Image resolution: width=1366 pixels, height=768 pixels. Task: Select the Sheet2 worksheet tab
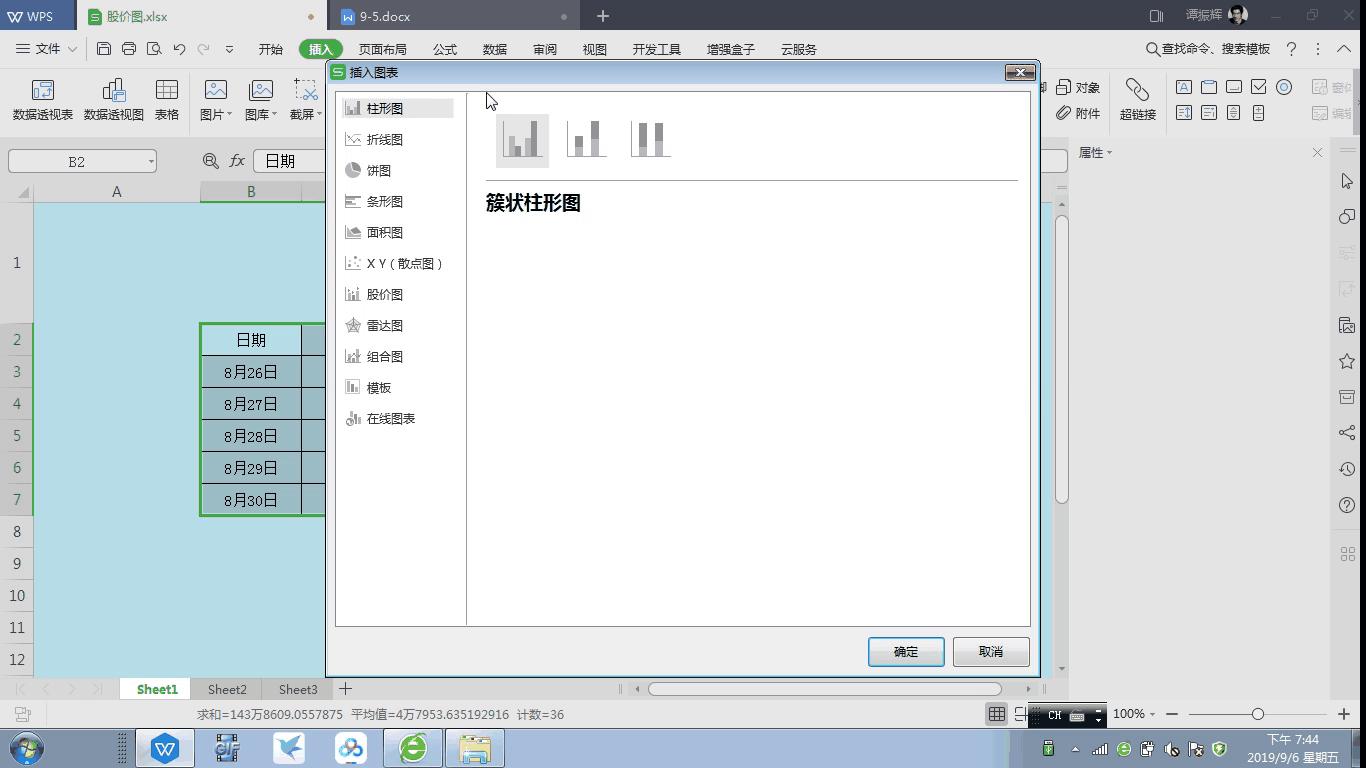[x=227, y=689]
